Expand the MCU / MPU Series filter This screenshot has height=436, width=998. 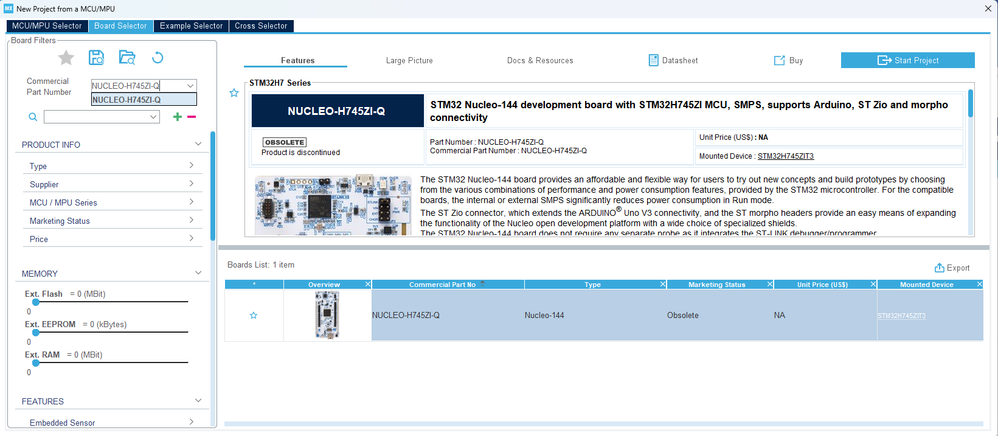click(x=191, y=202)
